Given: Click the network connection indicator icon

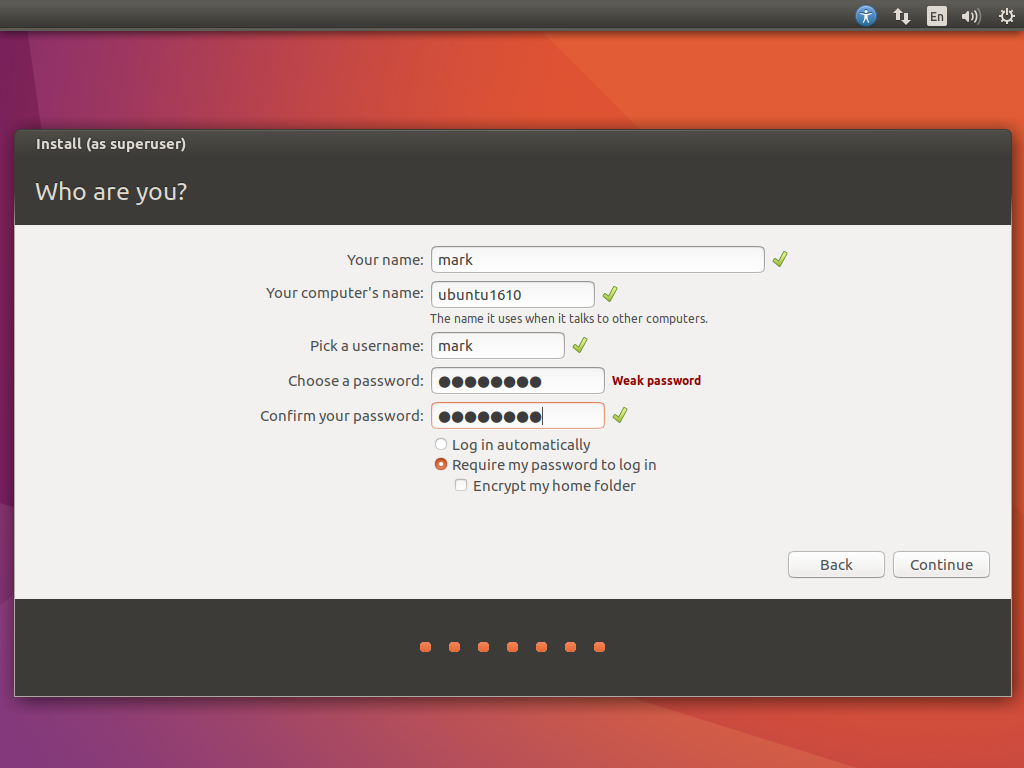Looking at the screenshot, I should [x=901, y=16].
